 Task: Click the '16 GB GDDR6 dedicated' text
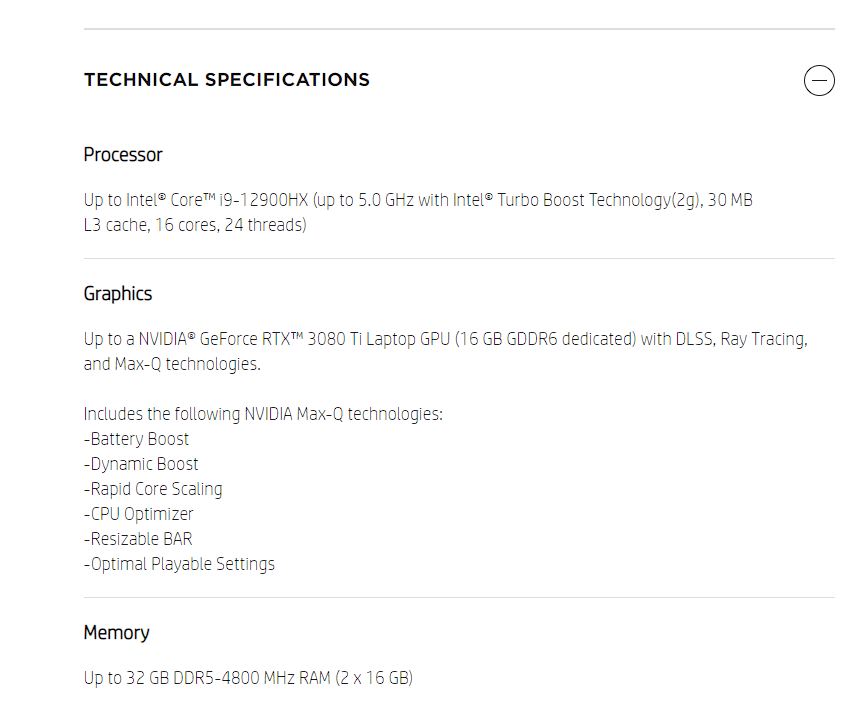coord(546,339)
